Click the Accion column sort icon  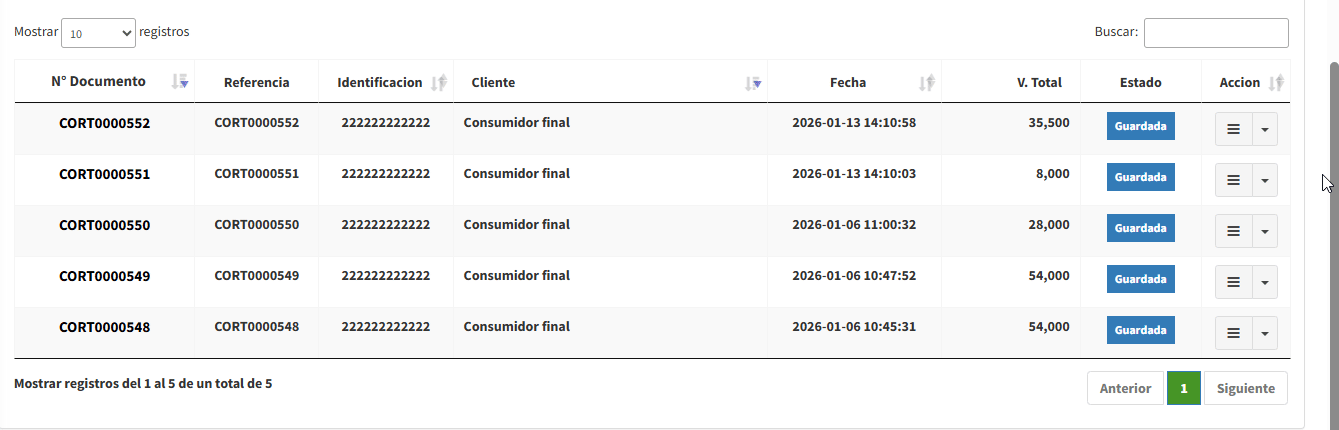pyautogui.click(x=1275, y=83)
